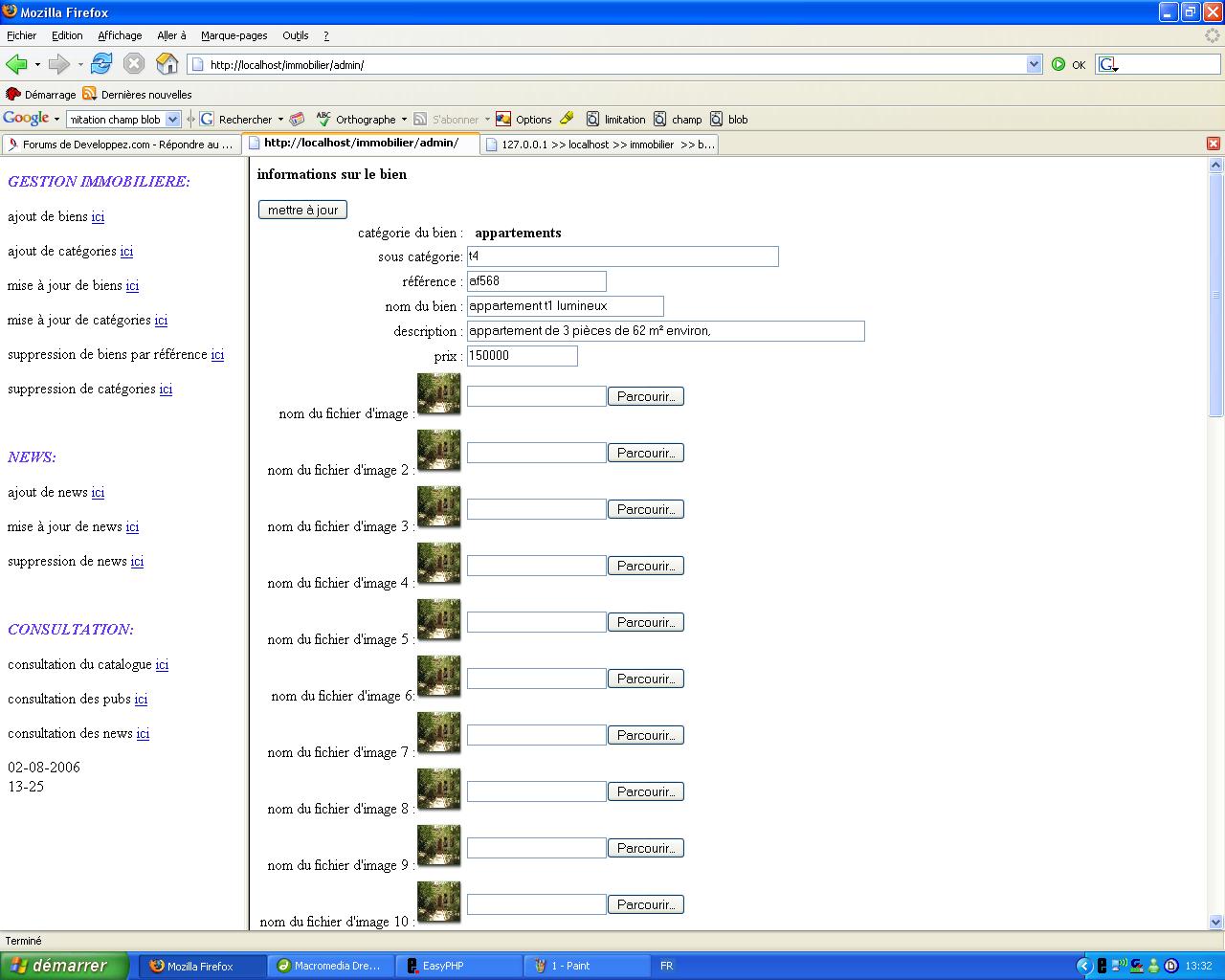Click the green OK go button
1225x980 pixels.
pyautogui.click(x=1069, y=64)
